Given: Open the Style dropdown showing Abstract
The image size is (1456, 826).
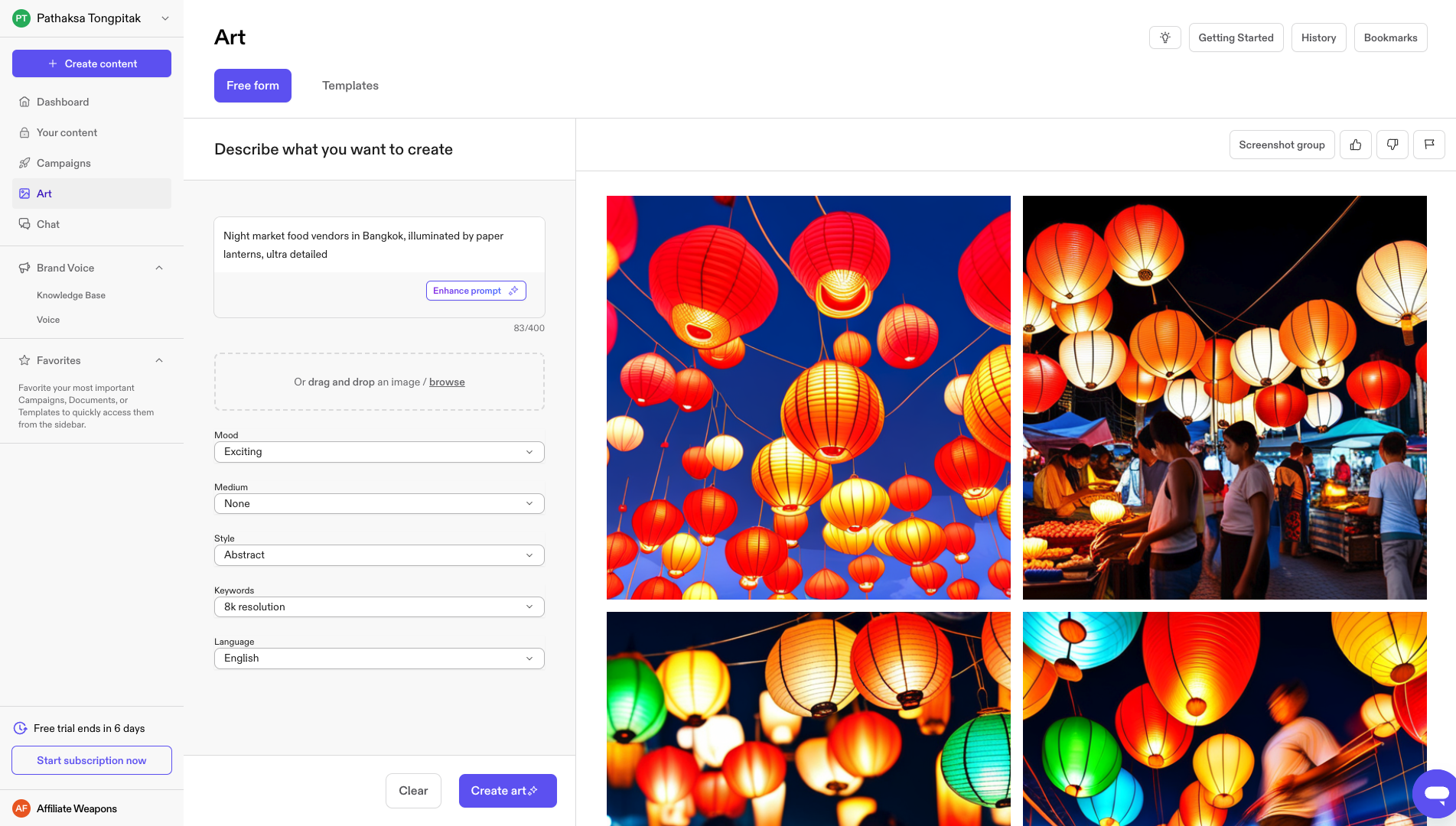Looking at the screenshot, I should 379,555.
